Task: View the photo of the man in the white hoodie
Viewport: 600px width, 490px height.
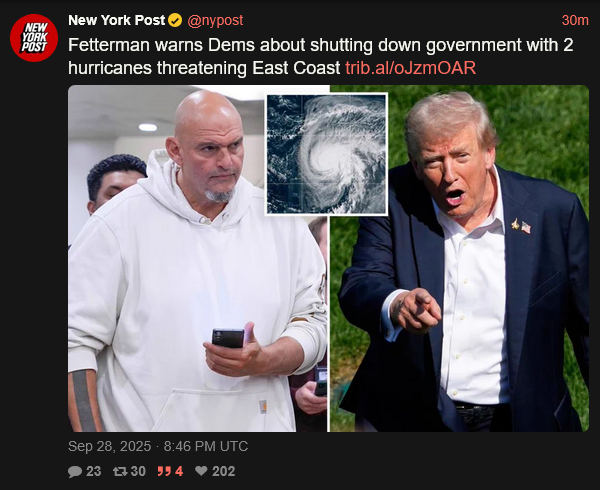Action: pos(198,259)
